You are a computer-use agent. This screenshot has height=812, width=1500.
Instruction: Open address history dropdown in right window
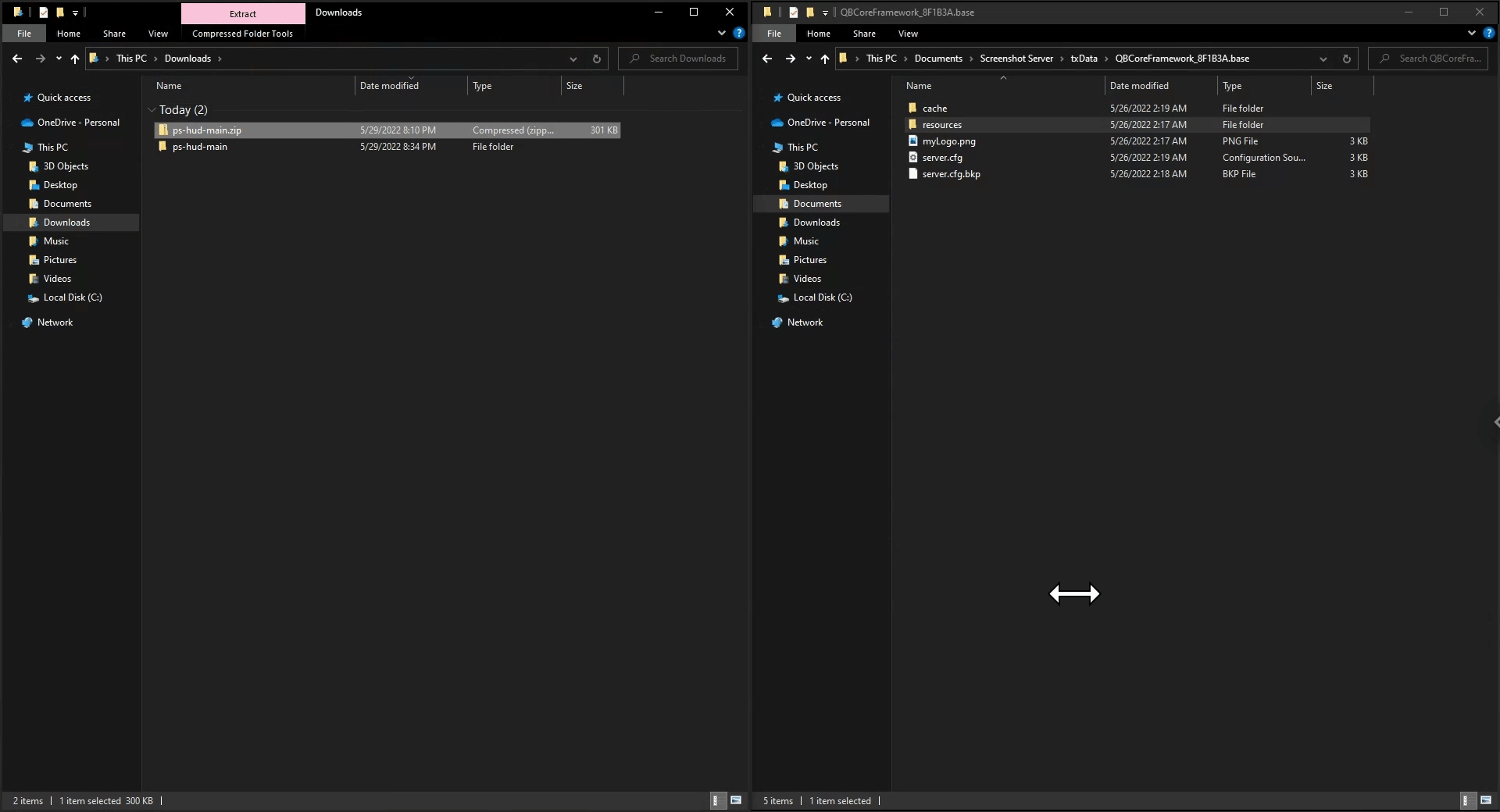pos(1323,59)
